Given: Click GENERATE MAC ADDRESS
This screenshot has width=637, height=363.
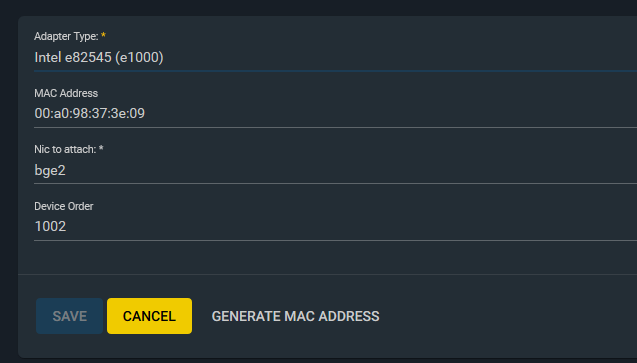Looking at the screenshot, I should 295,316.
